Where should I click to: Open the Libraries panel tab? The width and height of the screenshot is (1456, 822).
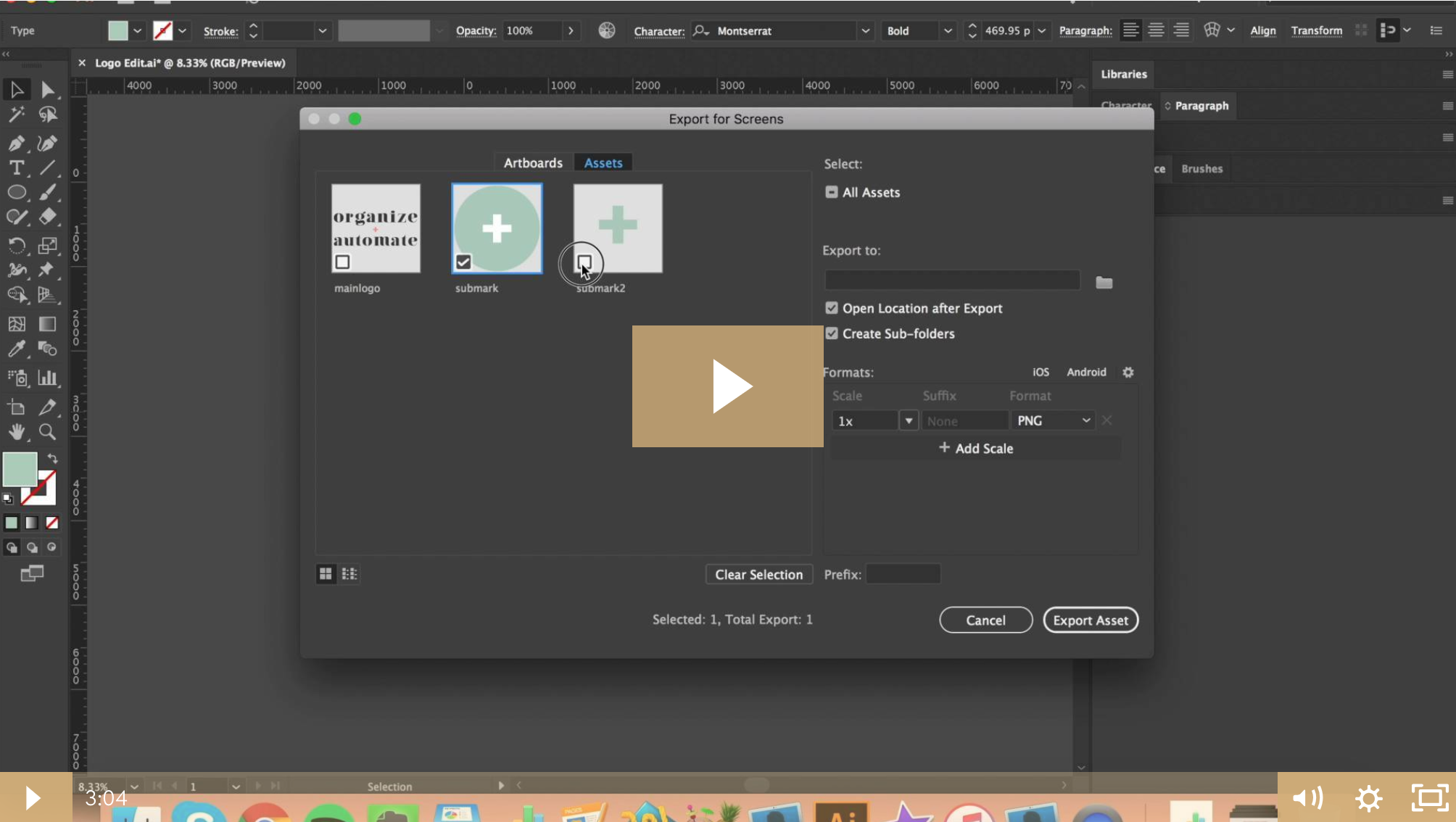1124,74
